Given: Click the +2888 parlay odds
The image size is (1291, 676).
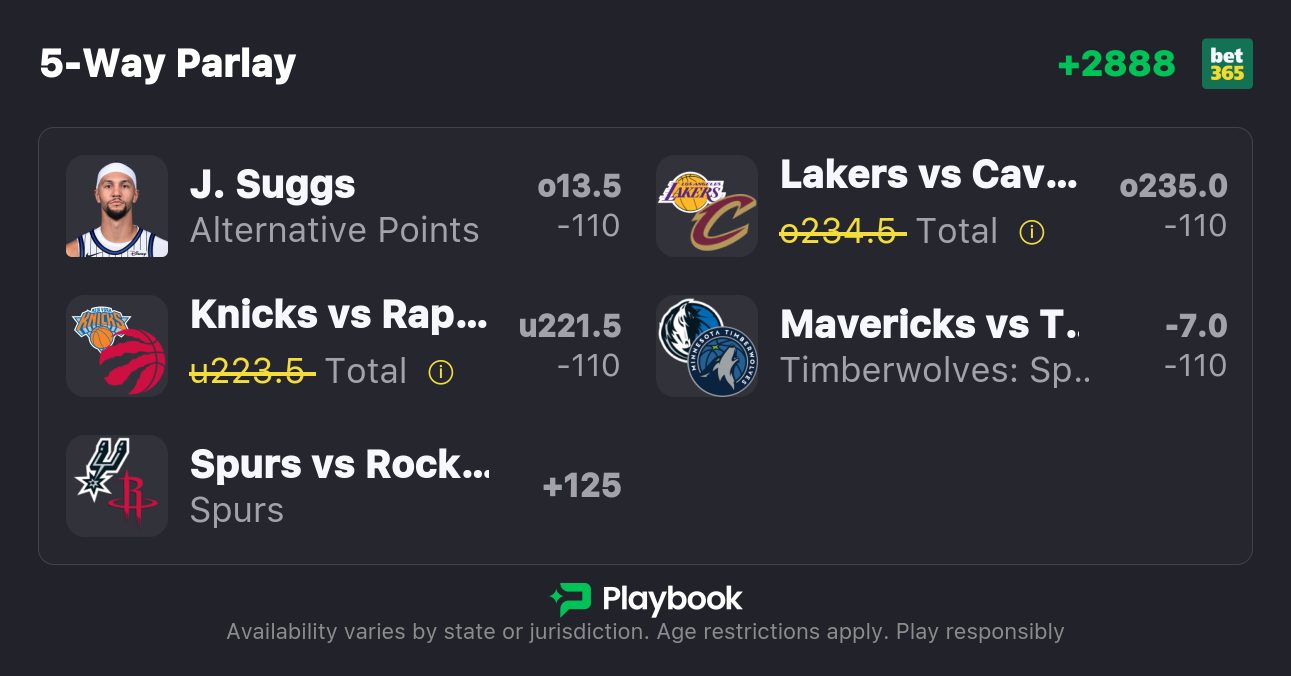Looking at the screenshot, I should pos(1116,64).
